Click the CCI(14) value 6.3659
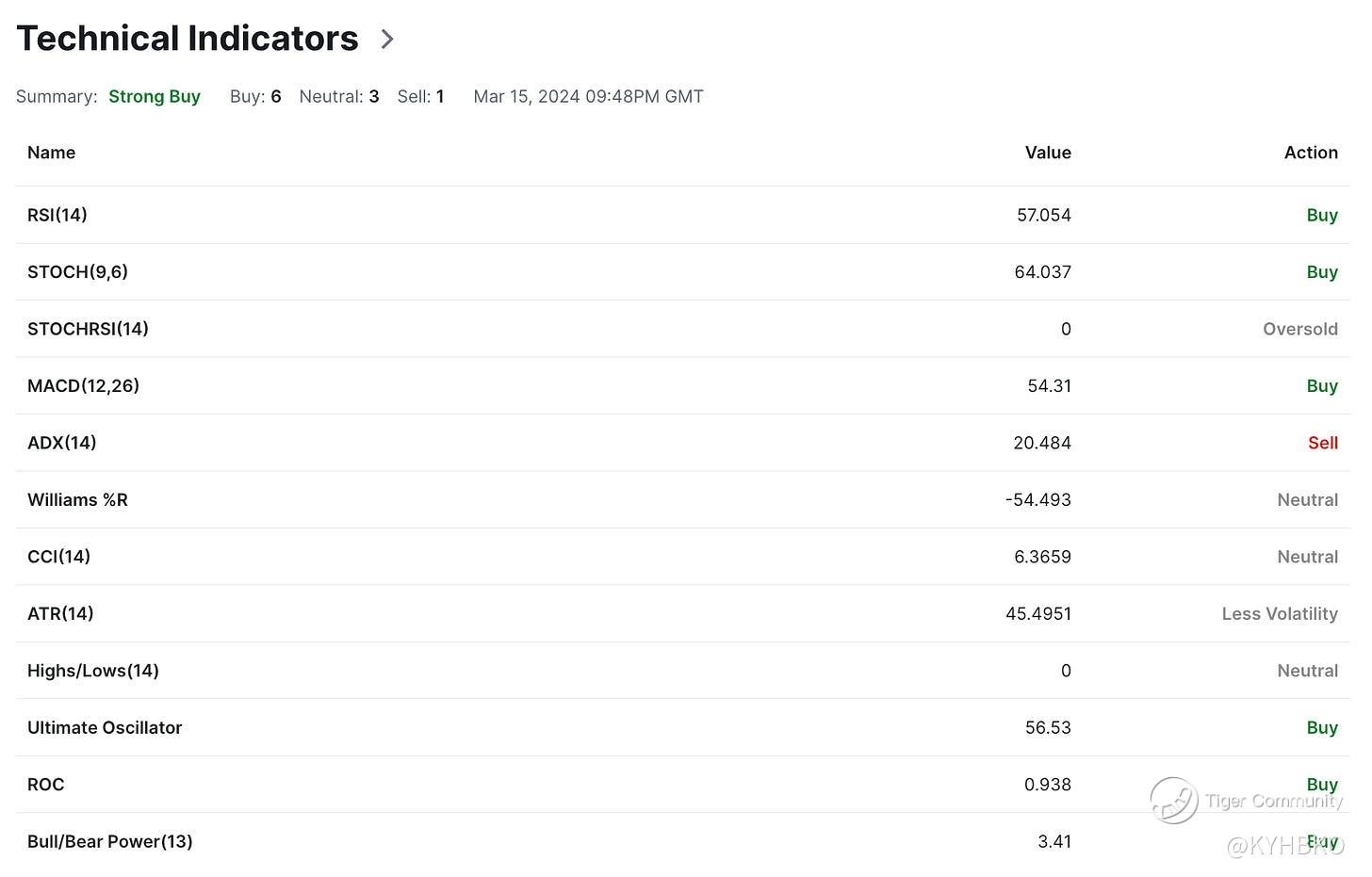1372x877 pixels. (1042, 557)
